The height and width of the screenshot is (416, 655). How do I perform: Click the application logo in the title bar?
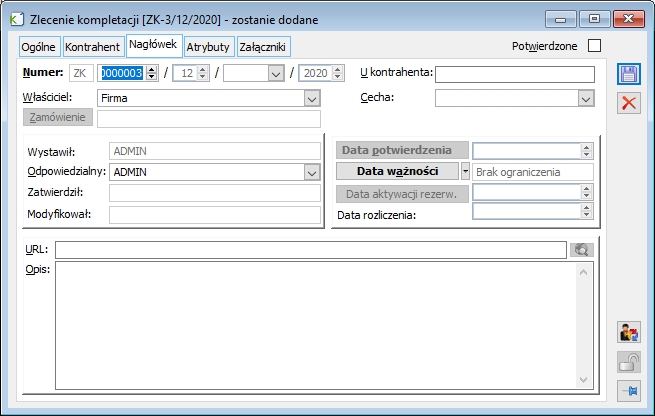pos(17,19)
